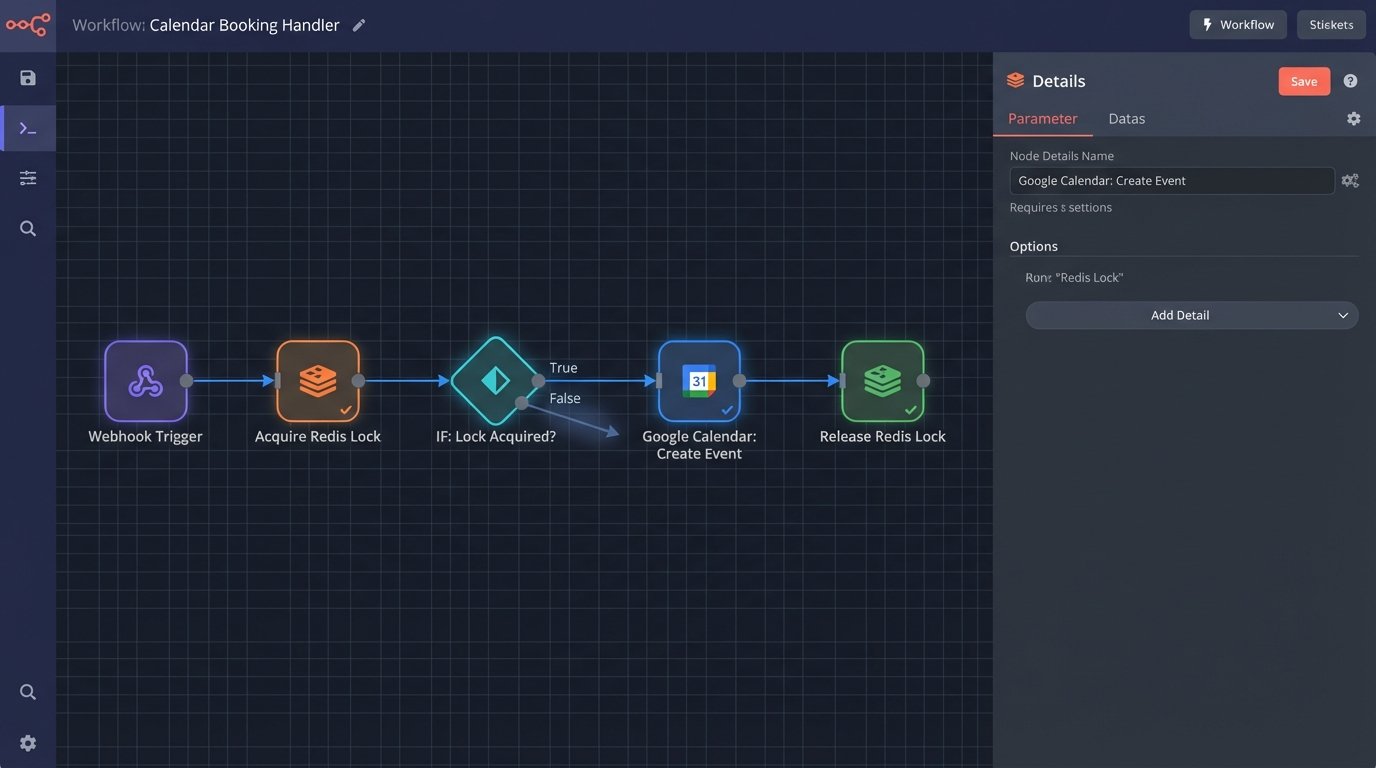Viewport: 1376px width, 768px height.
Task: Open the panel gear settings icon
Action: [1353, 119]
